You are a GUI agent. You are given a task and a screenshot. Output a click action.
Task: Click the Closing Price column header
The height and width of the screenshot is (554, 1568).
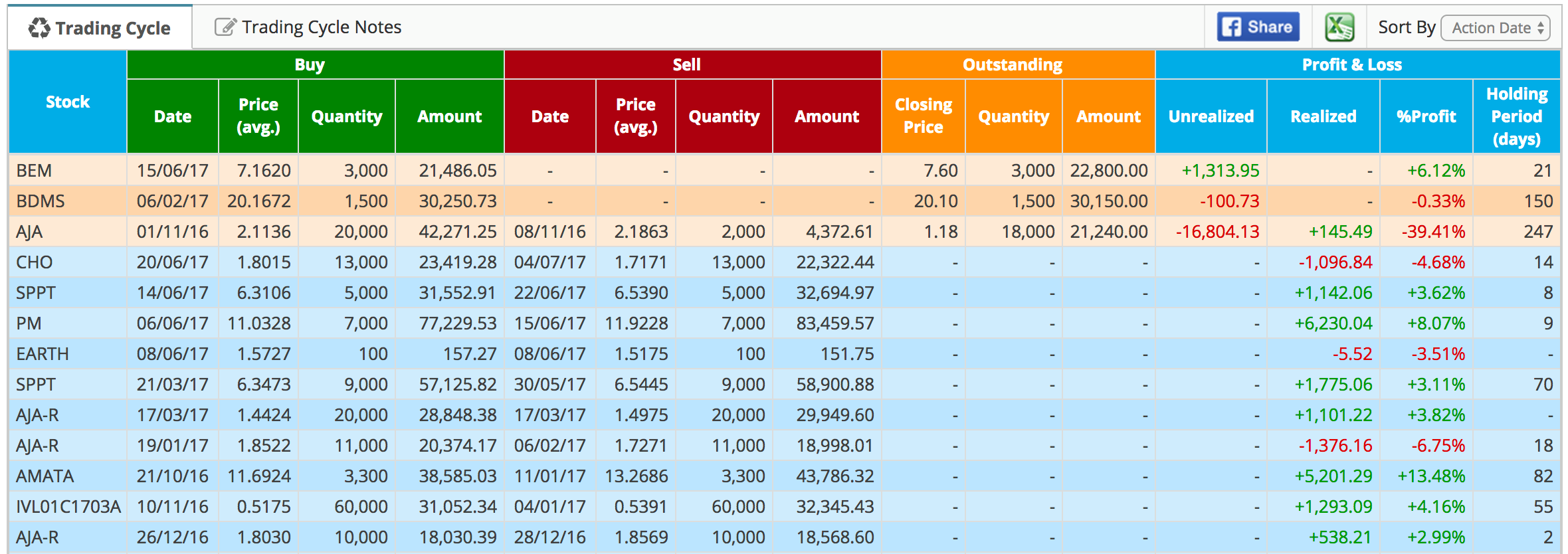(923, 116)
